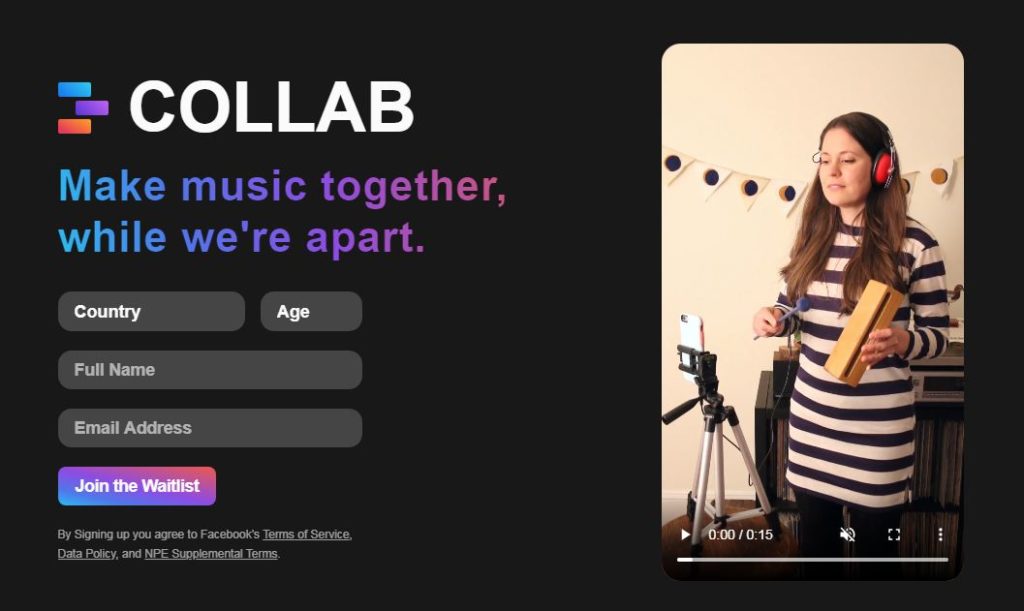Click the "while we're apart." tagline
The width and height of the screenshot is (1024, 611).
click(x=242, y=238)
